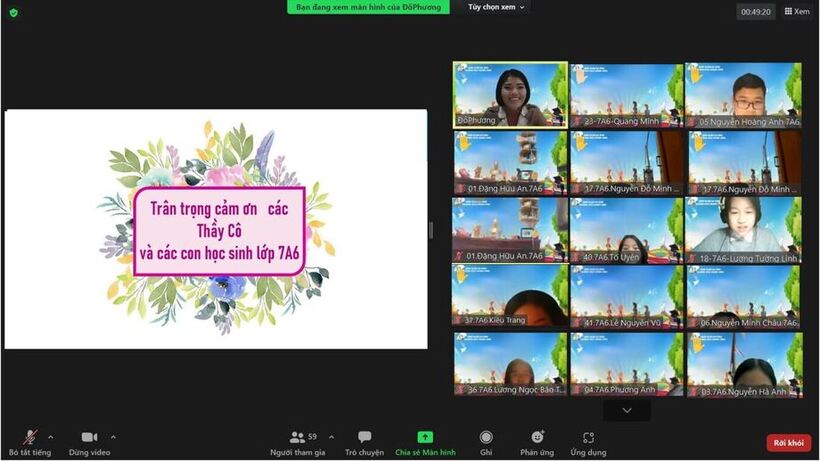This screenshot has width=820, height=461.
Task: Open the Tùy chọn xem dropdown menu
Action: pos(496,7)
